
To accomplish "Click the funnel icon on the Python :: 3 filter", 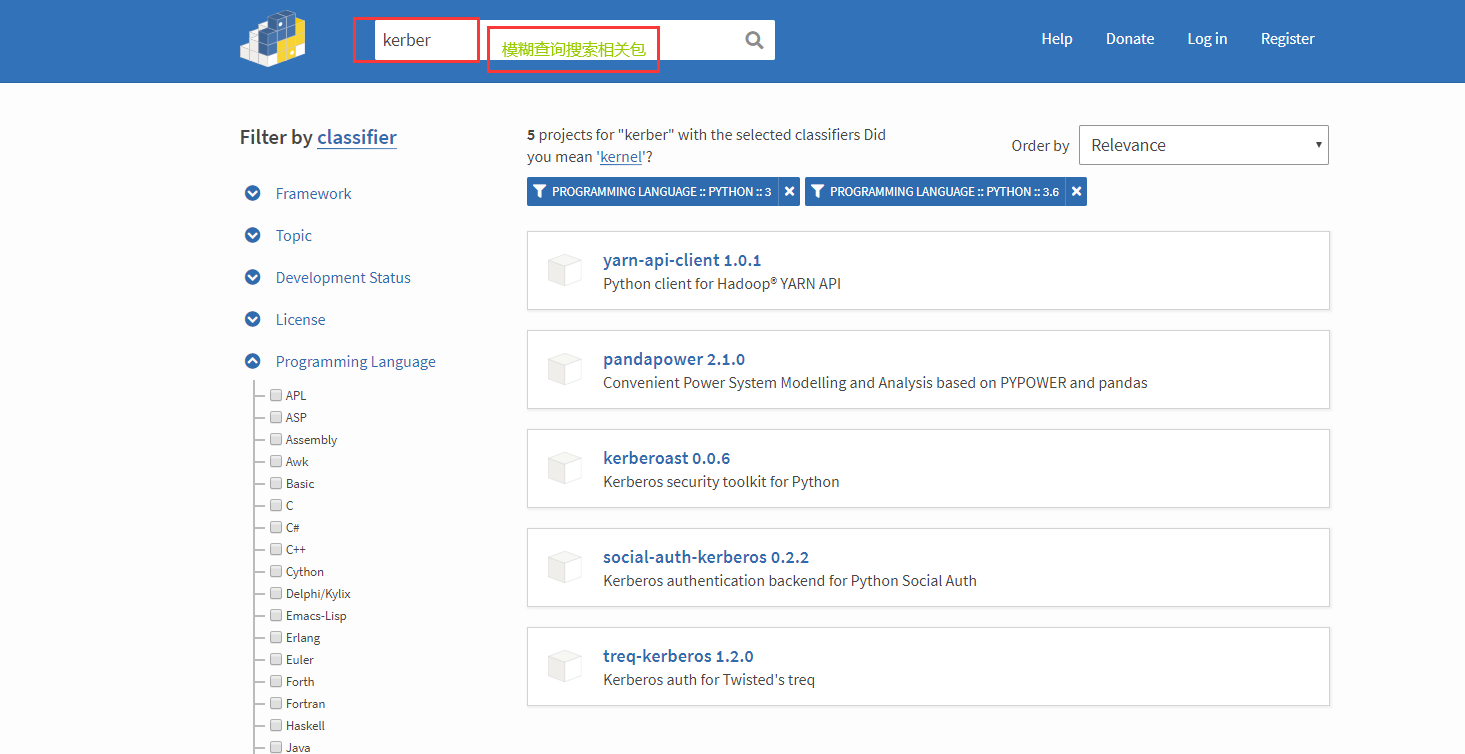I will [x=540, y=191].
